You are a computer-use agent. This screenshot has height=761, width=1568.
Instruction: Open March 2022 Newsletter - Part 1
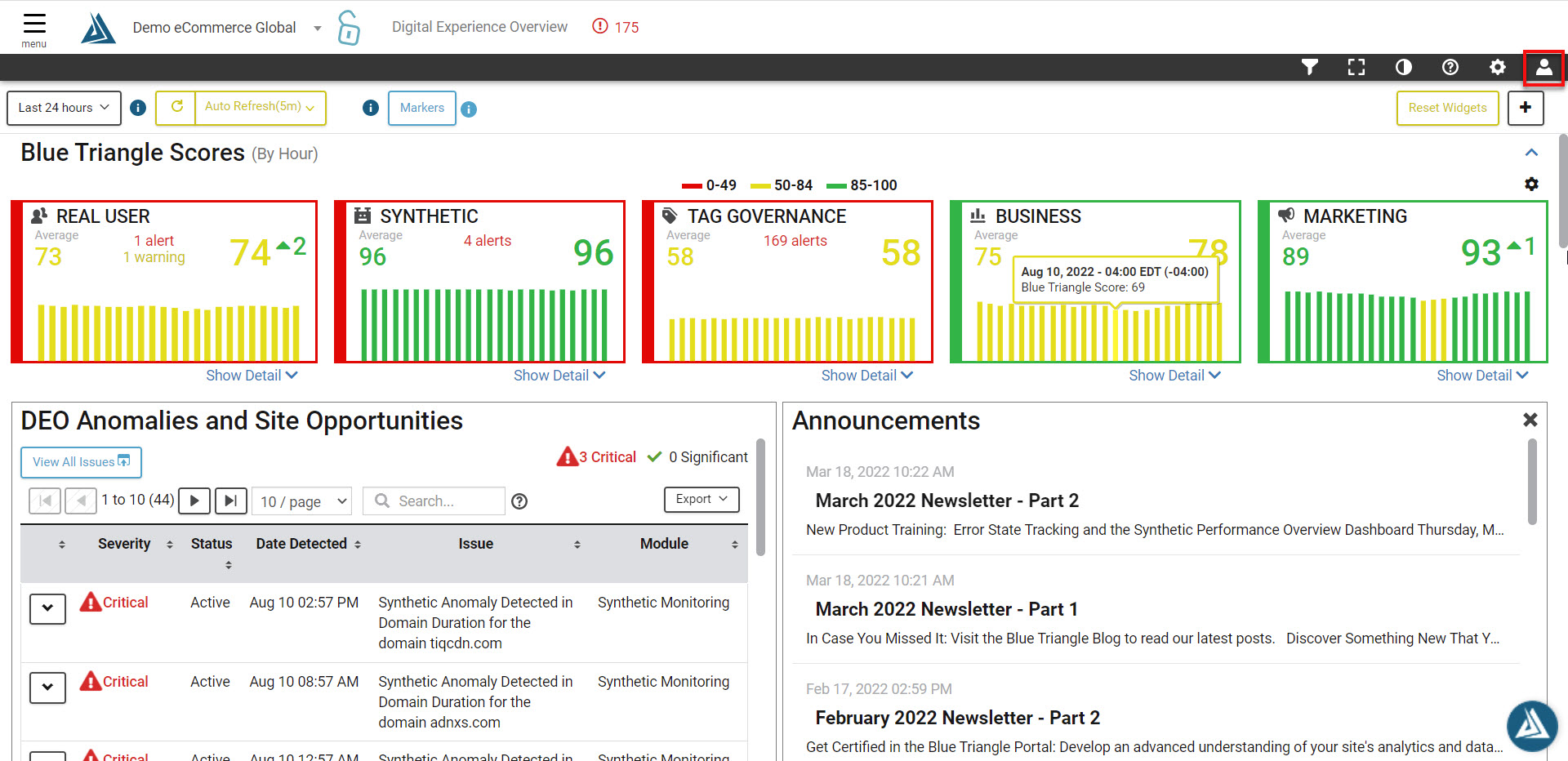(947, 609)
